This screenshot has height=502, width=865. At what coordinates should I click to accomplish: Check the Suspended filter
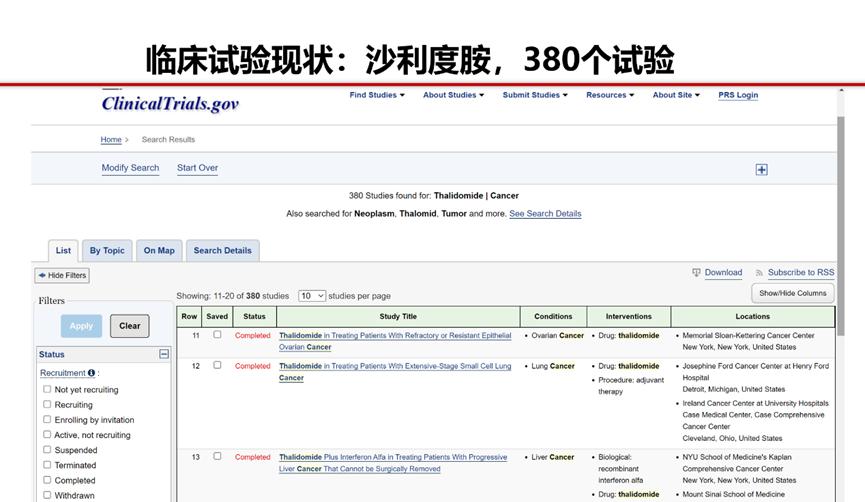(47, 450)
